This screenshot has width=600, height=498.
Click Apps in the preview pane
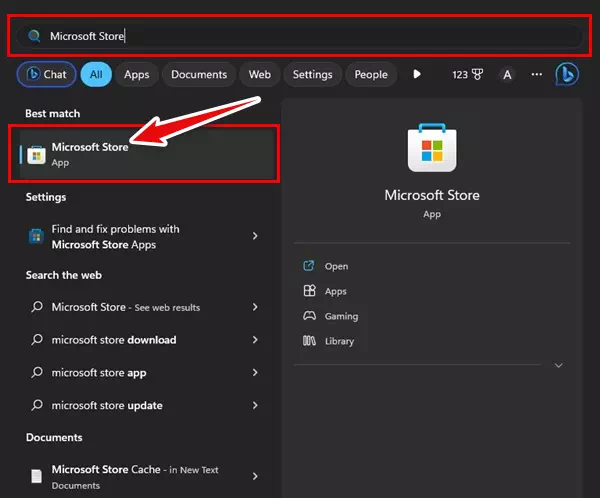(x=336, y=292)
